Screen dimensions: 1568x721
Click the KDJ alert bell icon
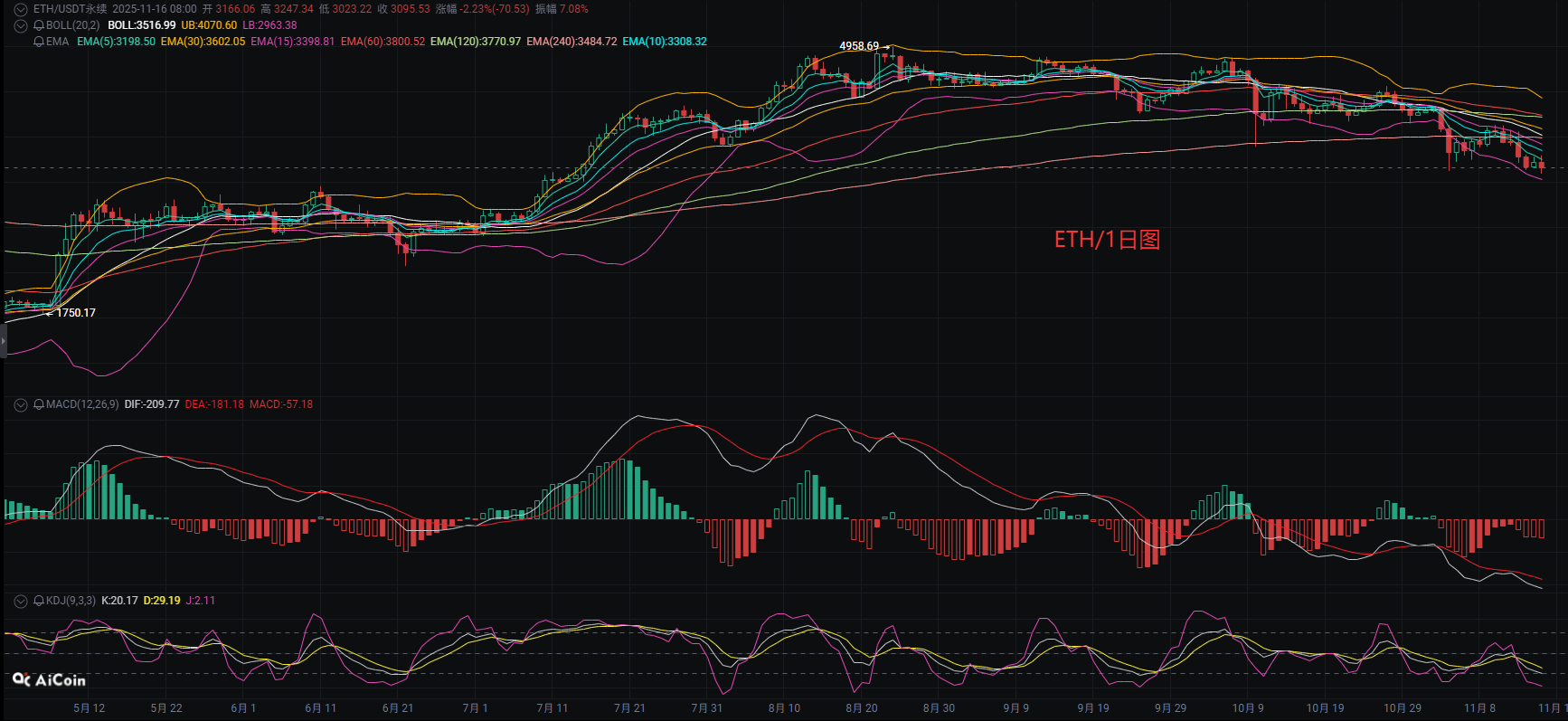click(39, 601)
